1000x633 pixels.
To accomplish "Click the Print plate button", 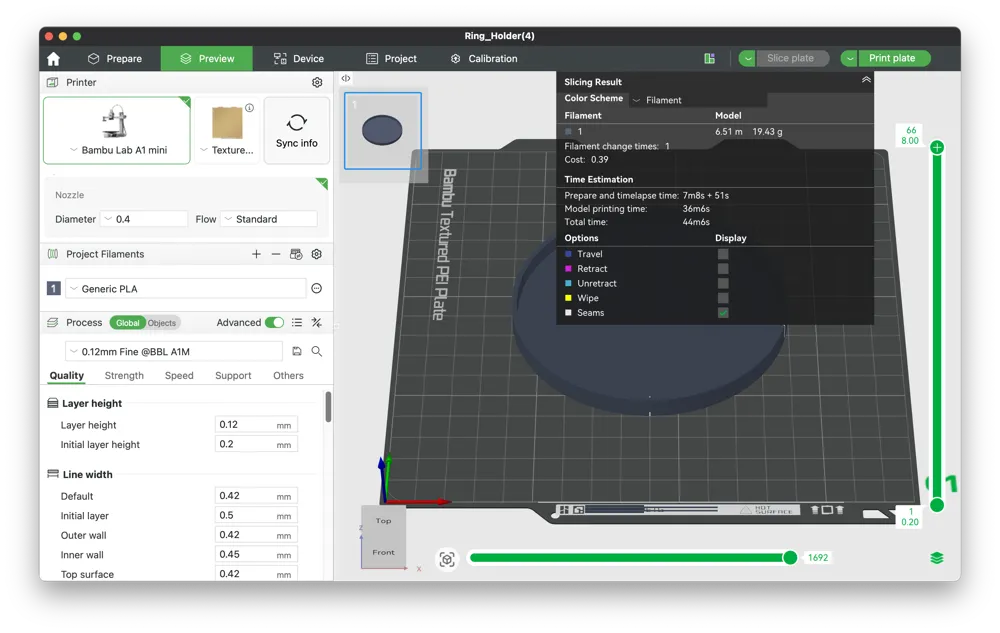I will 893,59.
